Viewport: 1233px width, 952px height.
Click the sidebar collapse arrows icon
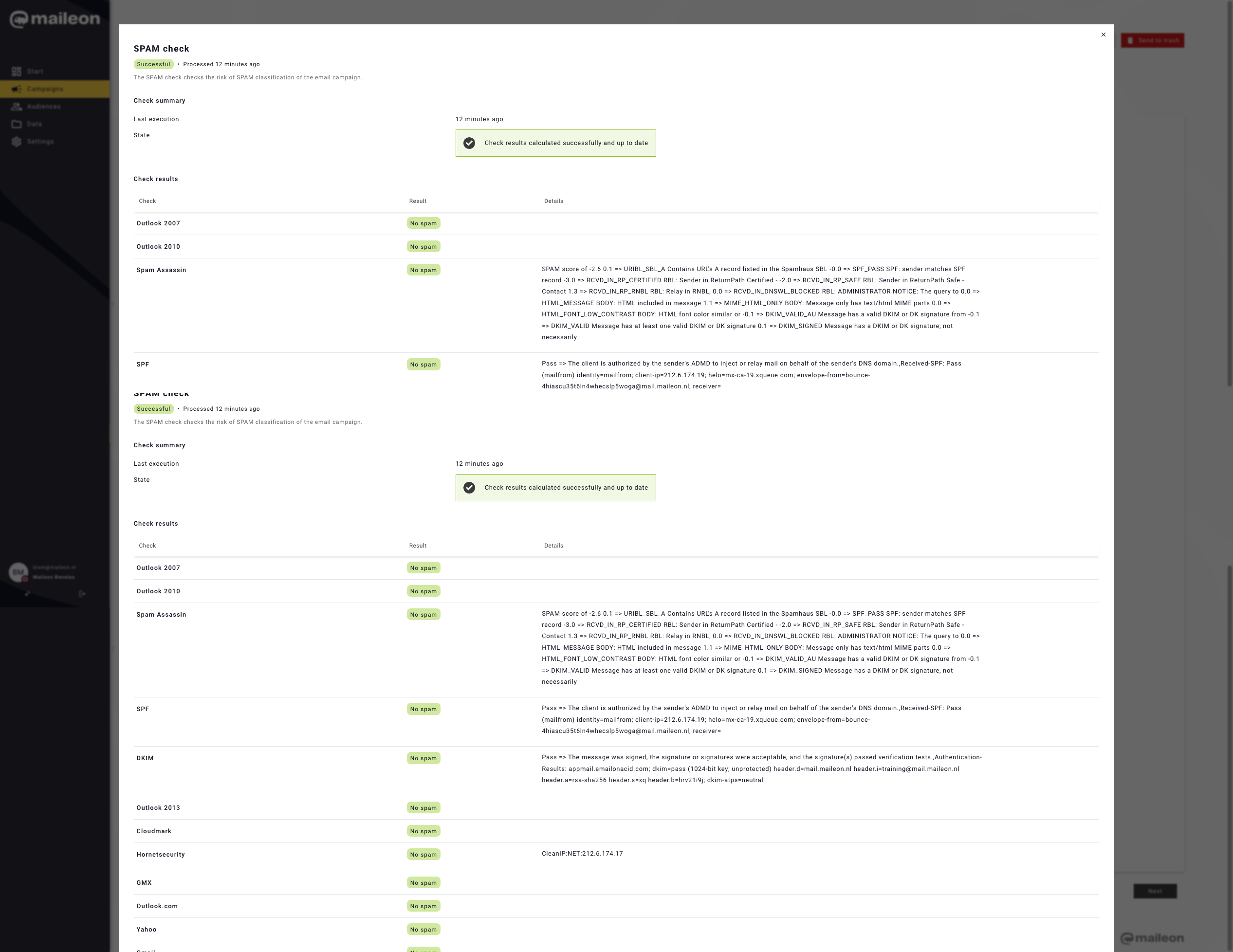point(27,593)
